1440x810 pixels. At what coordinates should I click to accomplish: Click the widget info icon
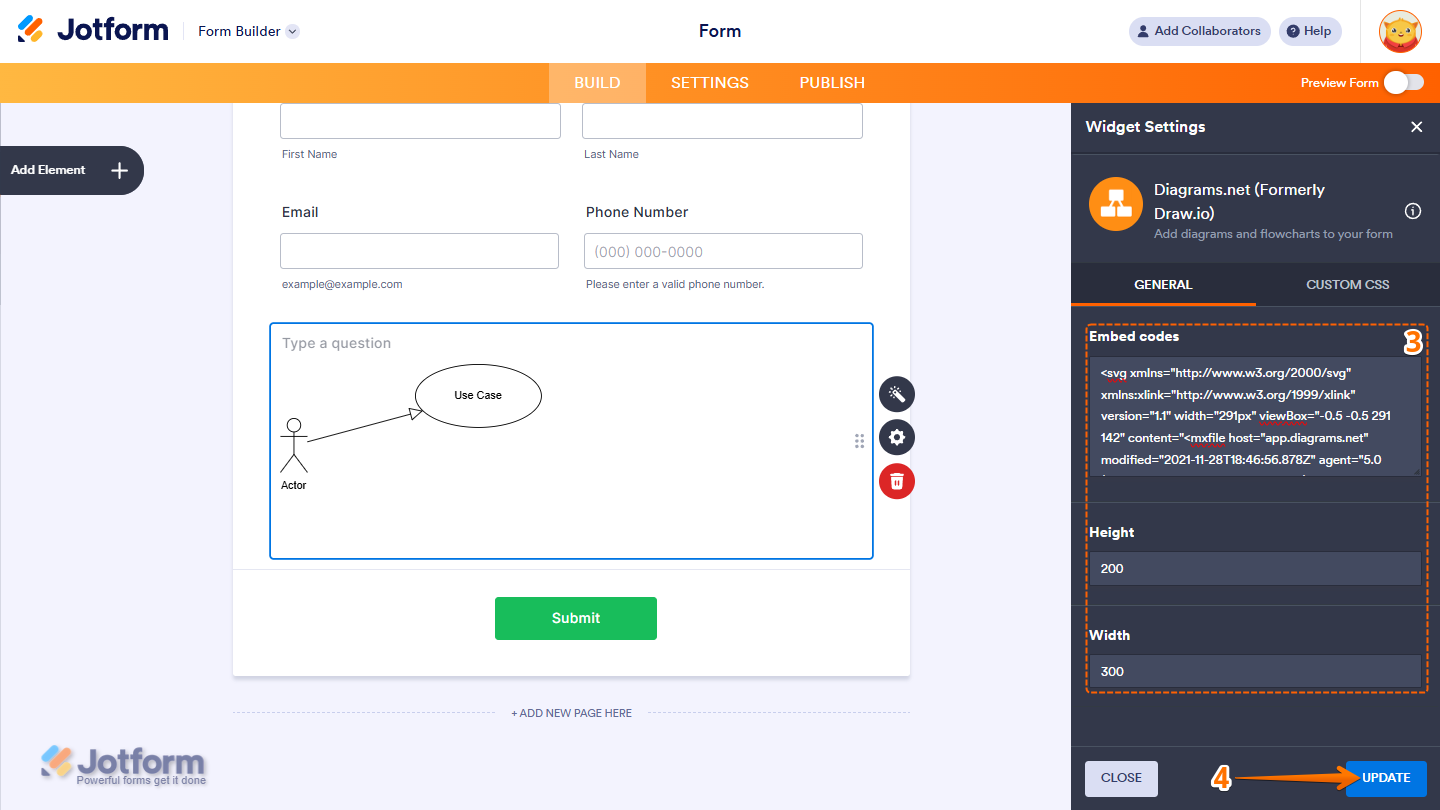[1413, 211]
